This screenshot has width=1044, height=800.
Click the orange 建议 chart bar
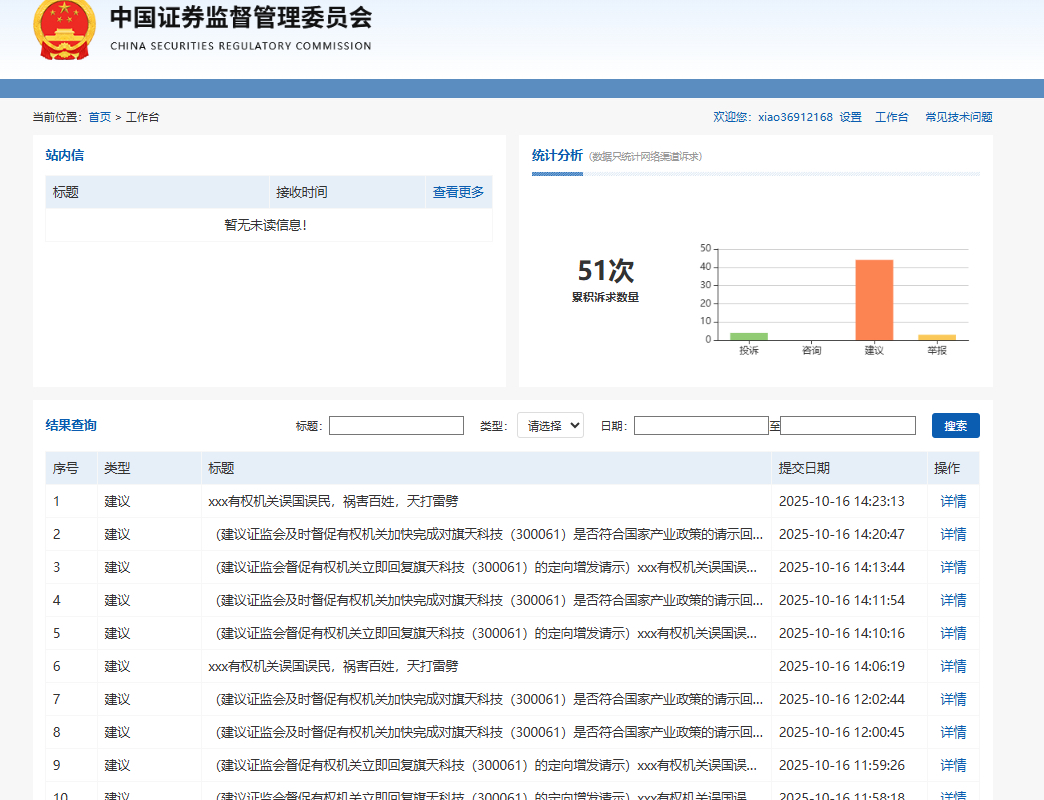[874, 299]
